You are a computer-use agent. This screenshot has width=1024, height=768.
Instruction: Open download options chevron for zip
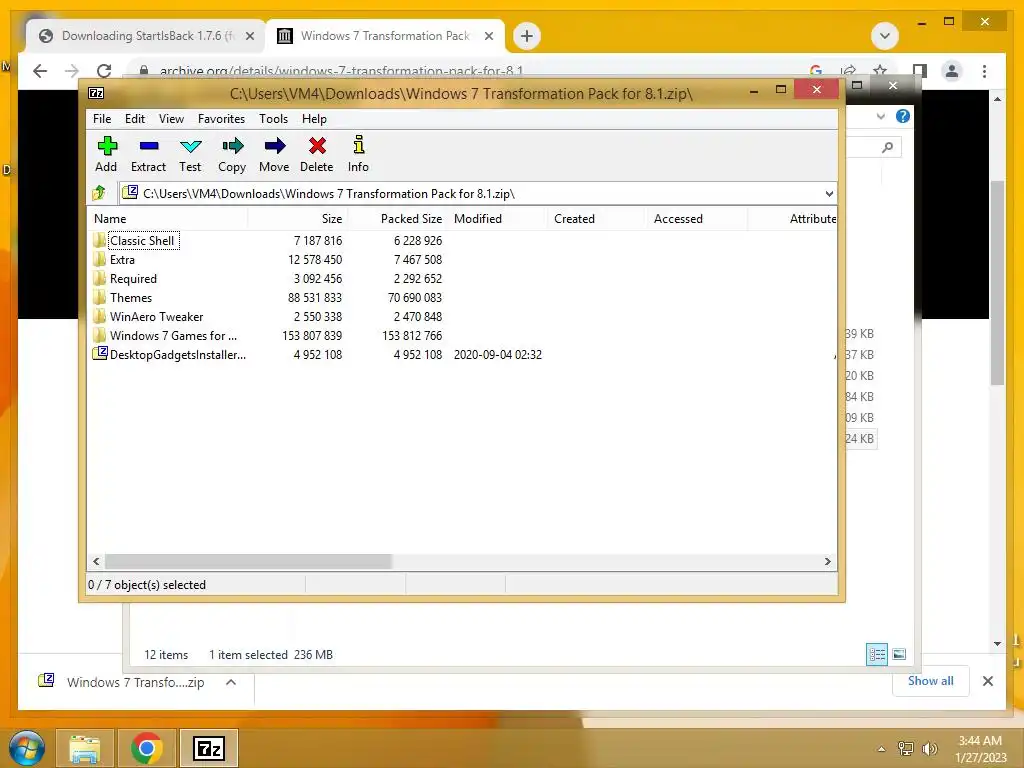231,682
